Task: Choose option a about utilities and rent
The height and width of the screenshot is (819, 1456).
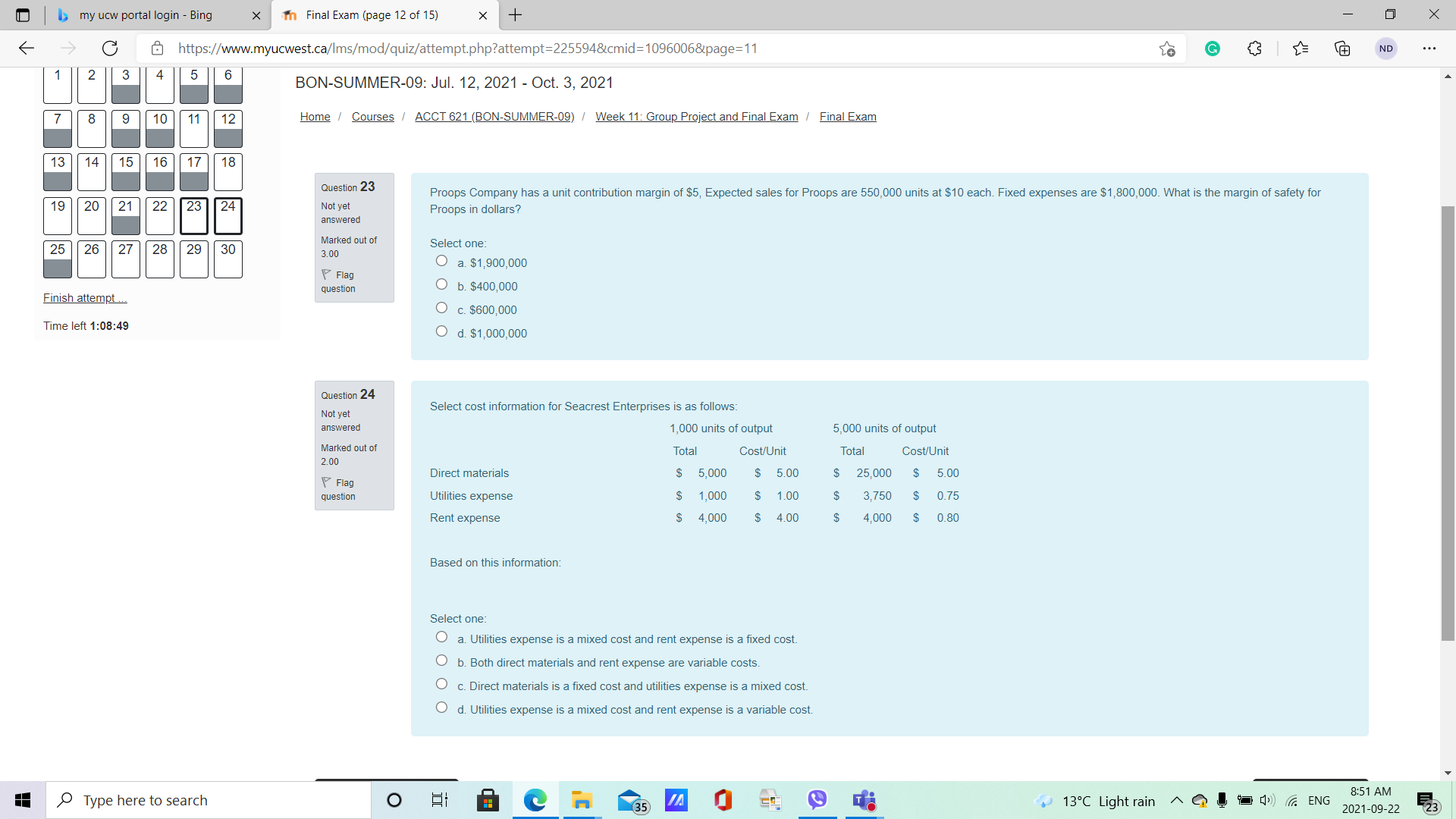Action: pos(441,637)
